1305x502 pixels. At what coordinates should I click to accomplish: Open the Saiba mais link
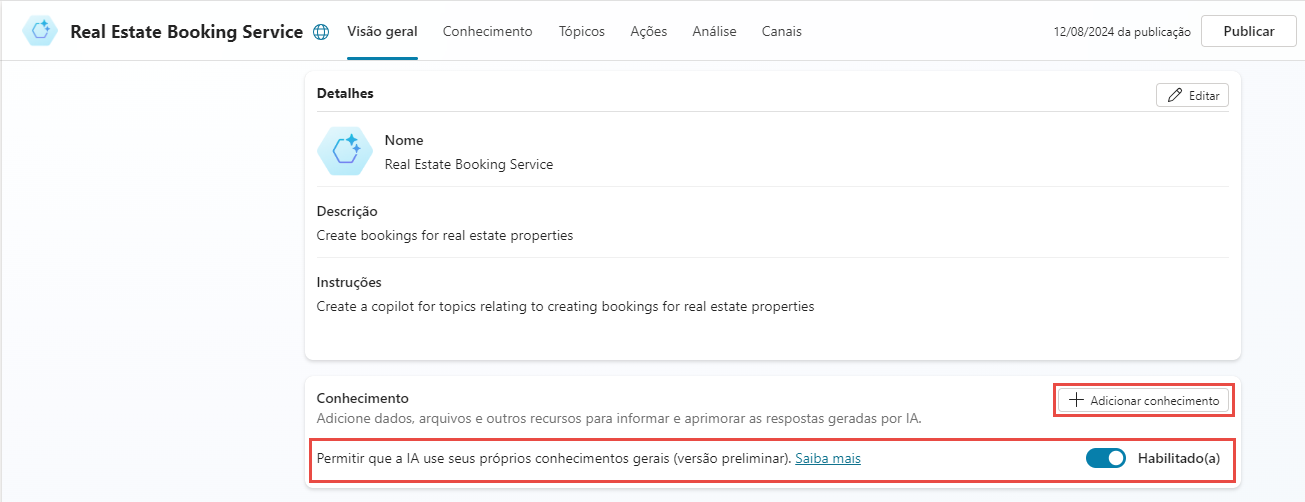[x=828, y=459]
